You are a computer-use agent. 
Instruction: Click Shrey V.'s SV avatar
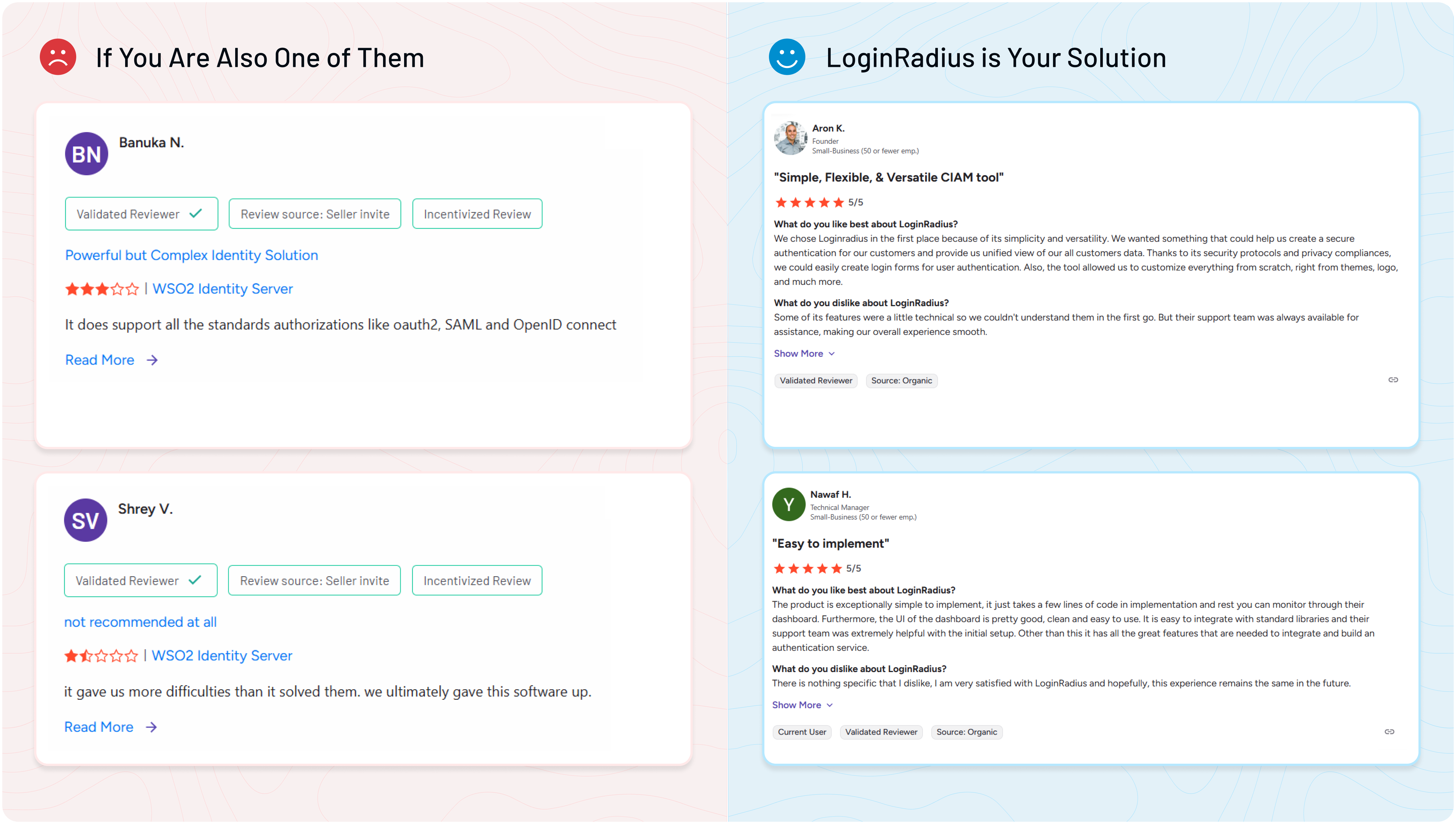tap(85, 520)
